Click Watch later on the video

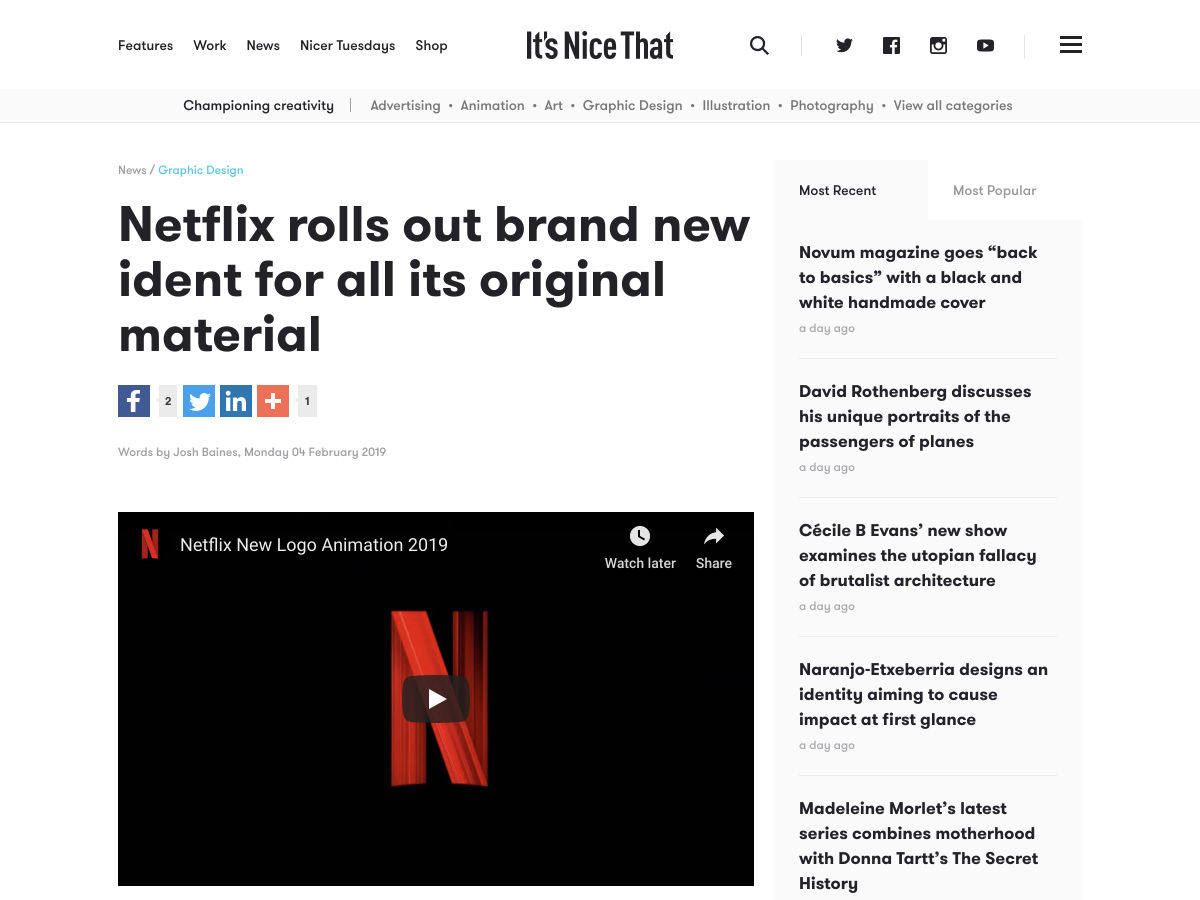(640, 548)
